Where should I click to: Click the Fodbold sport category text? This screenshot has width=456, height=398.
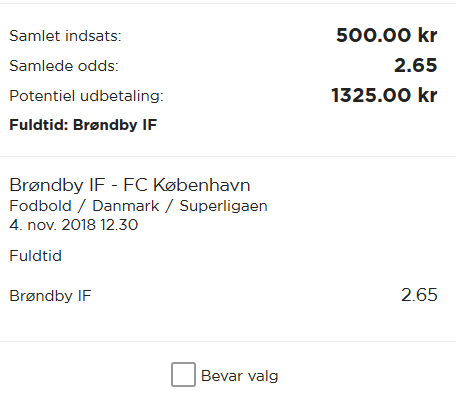[40, 206]
